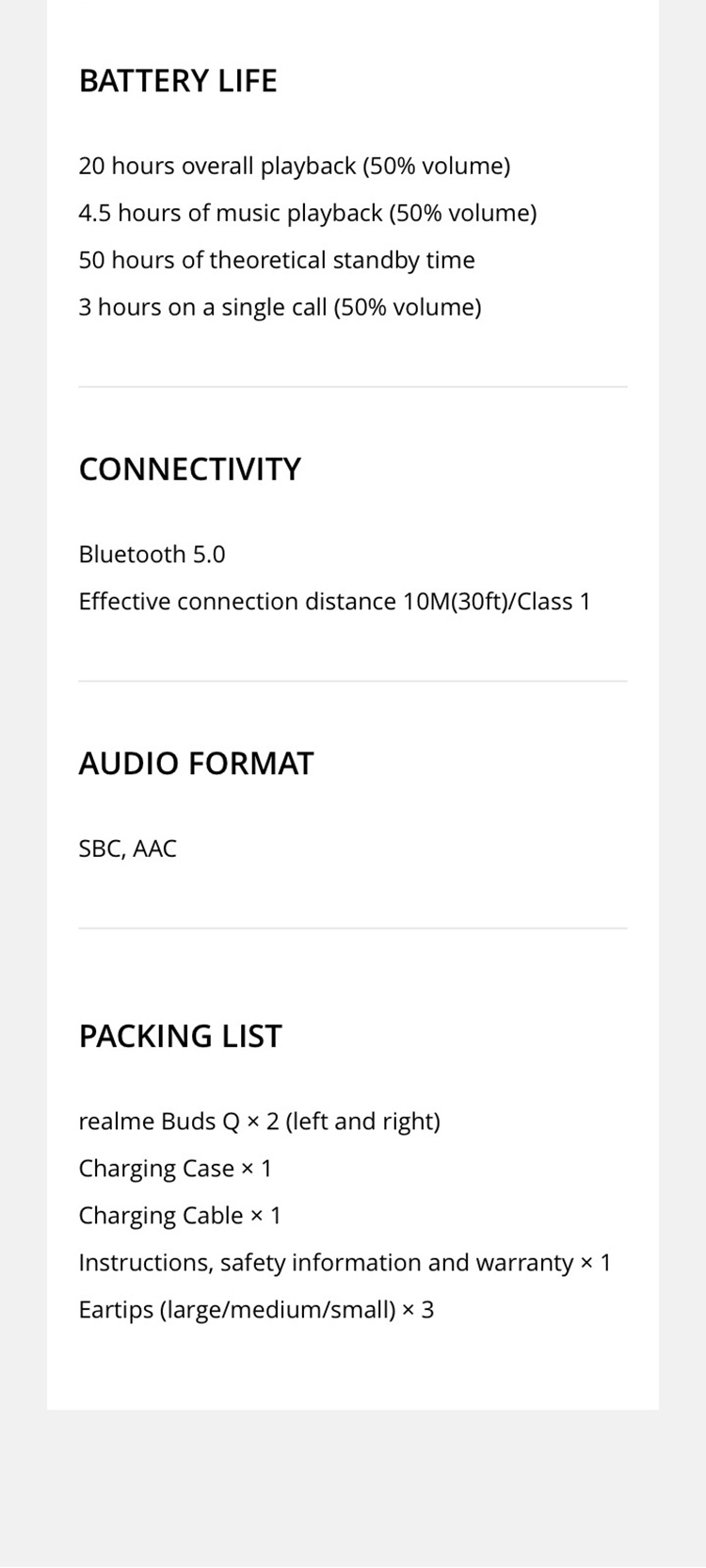Click the divider line above Audio Format heading

(352, 681)
